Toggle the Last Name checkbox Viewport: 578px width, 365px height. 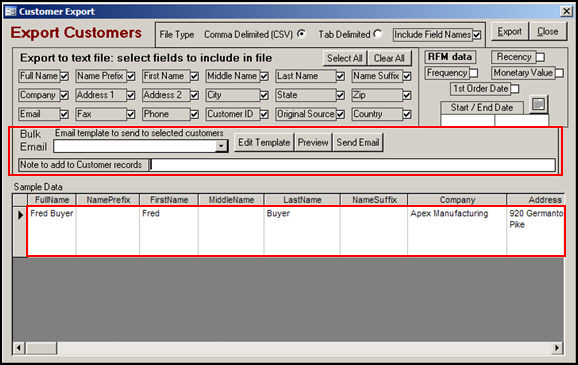(340, 76)
